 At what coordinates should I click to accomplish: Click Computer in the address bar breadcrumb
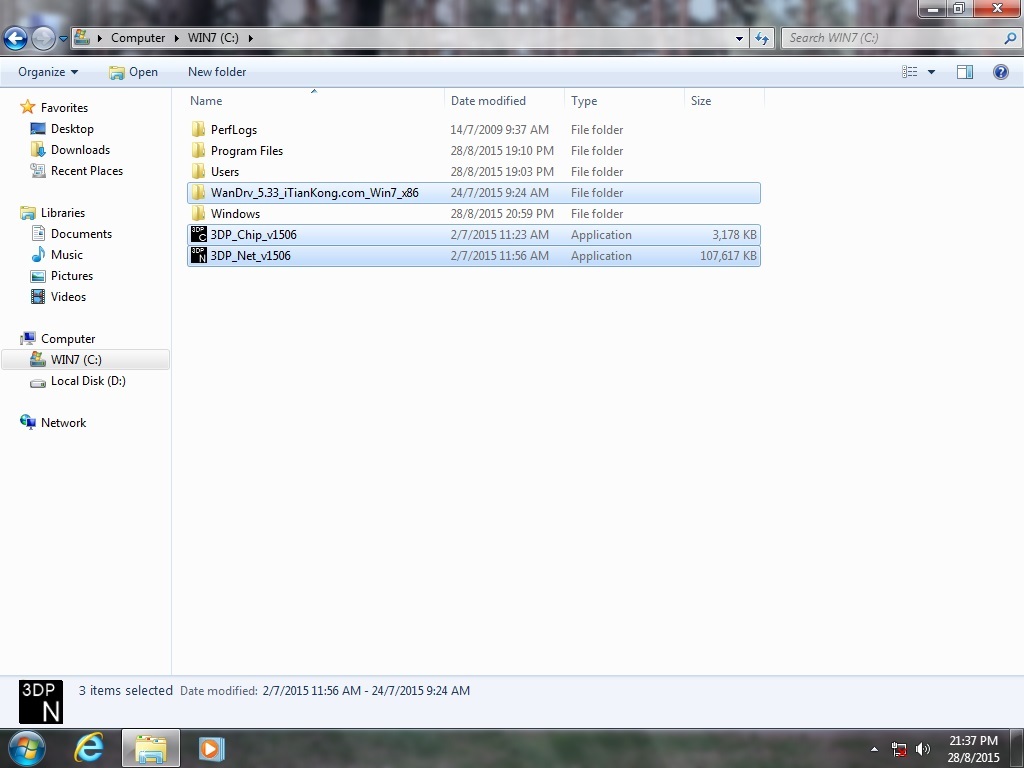click(x=138, y=38)
